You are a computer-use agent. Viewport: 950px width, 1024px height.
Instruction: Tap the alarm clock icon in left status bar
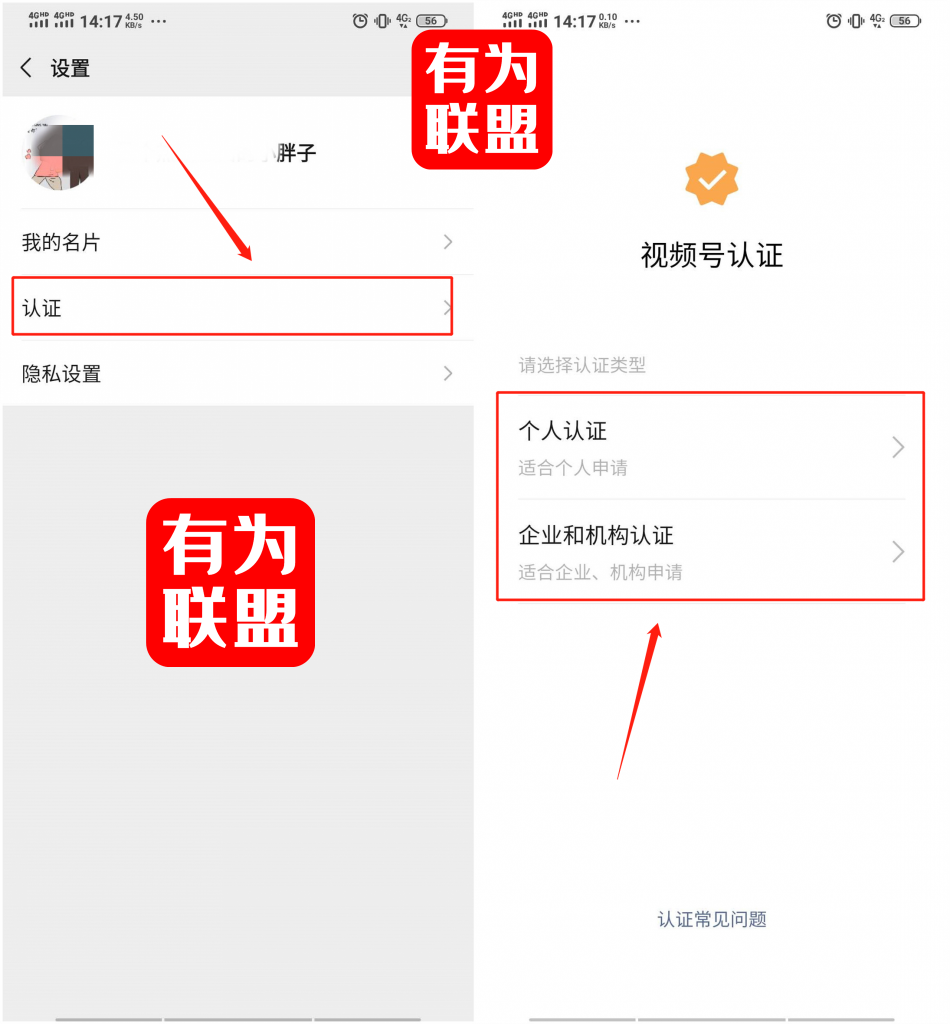(x=360, y=21)
